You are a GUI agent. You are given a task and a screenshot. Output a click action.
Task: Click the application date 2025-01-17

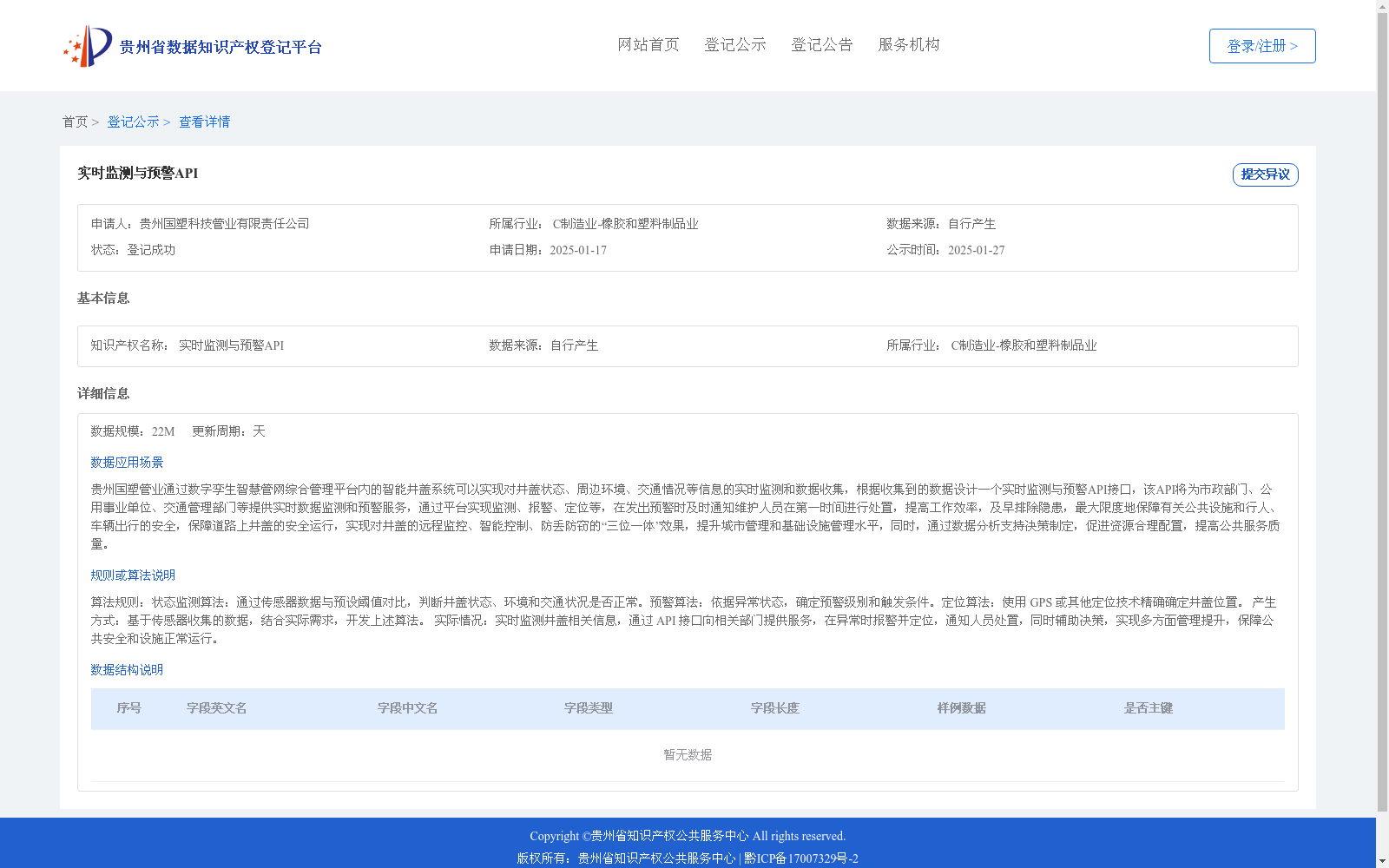578,250
